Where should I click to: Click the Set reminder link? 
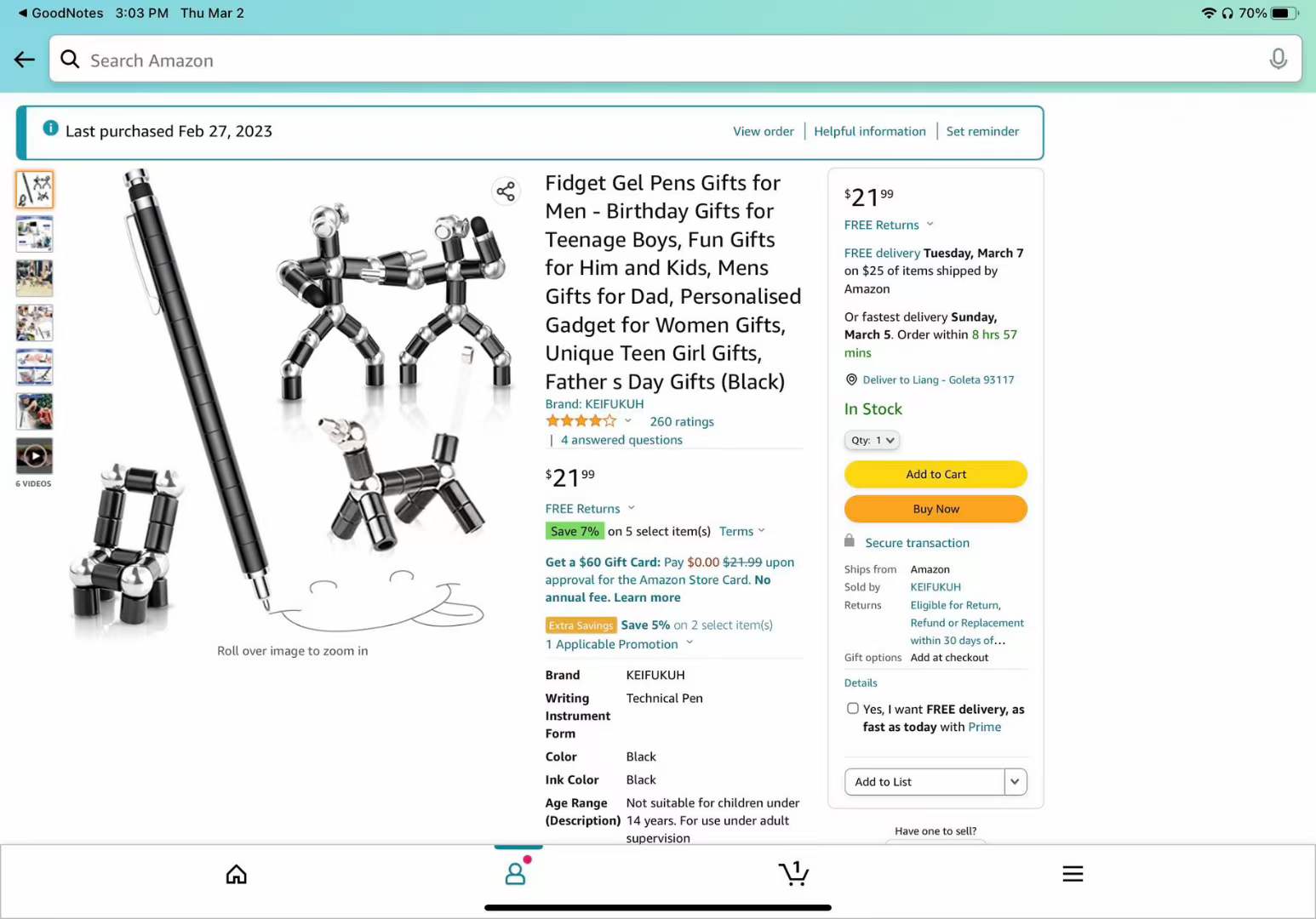pos(982,131)
